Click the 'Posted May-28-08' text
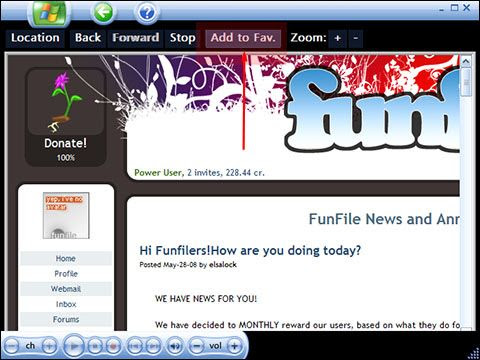This screenshot has width=480, height=360. pos(168,265)
